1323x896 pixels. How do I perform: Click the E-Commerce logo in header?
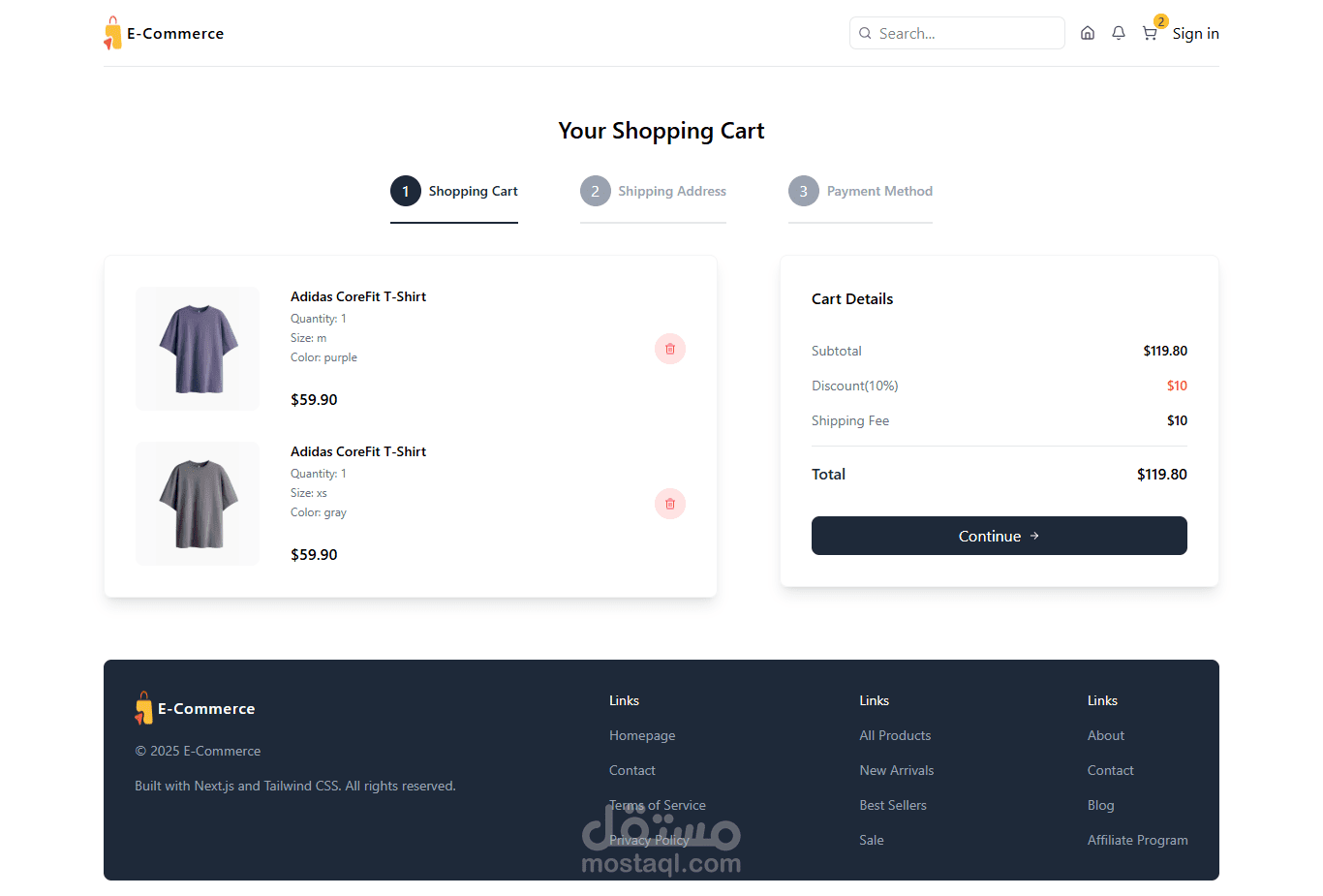coord(164,33)
